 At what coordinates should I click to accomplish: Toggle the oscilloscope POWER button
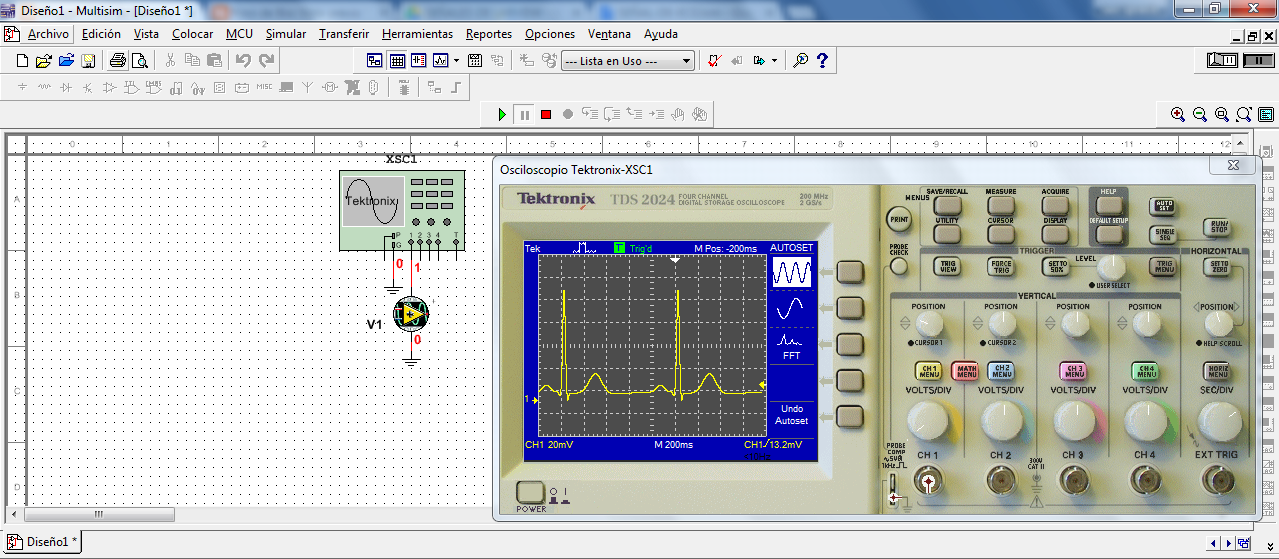[530, 492]
